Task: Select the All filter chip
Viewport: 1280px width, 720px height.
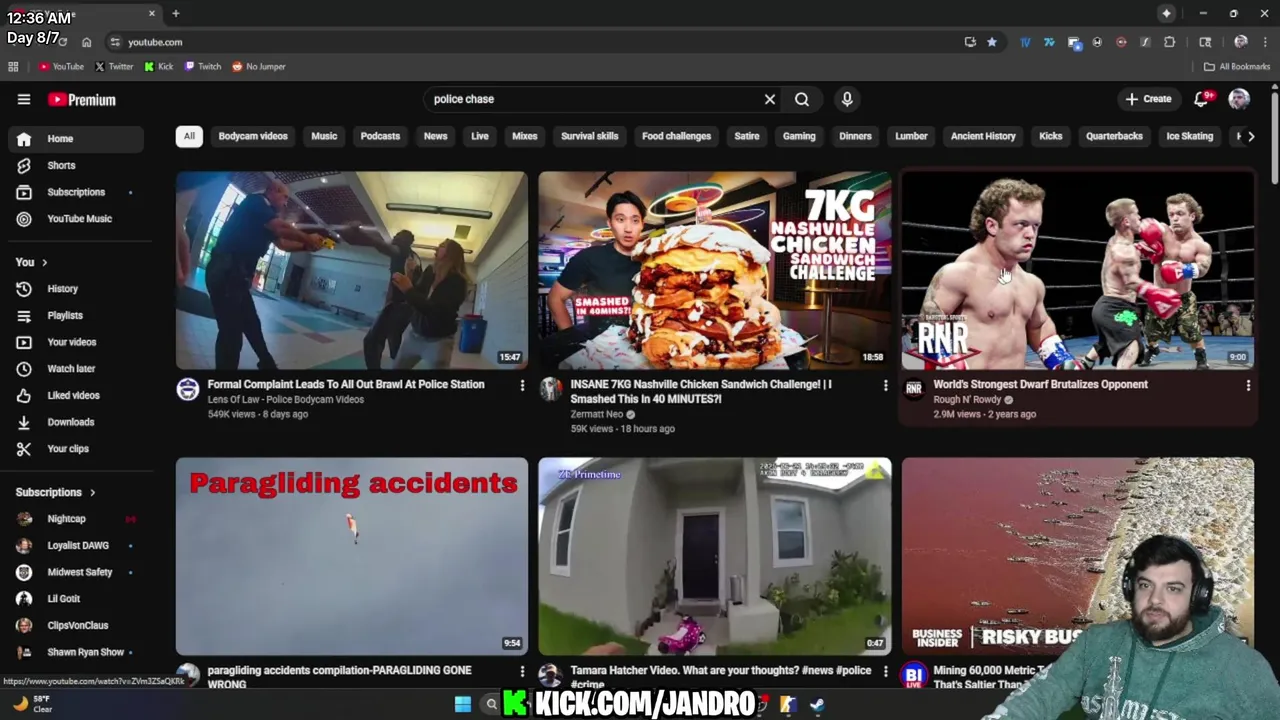Action: point(189,136)
